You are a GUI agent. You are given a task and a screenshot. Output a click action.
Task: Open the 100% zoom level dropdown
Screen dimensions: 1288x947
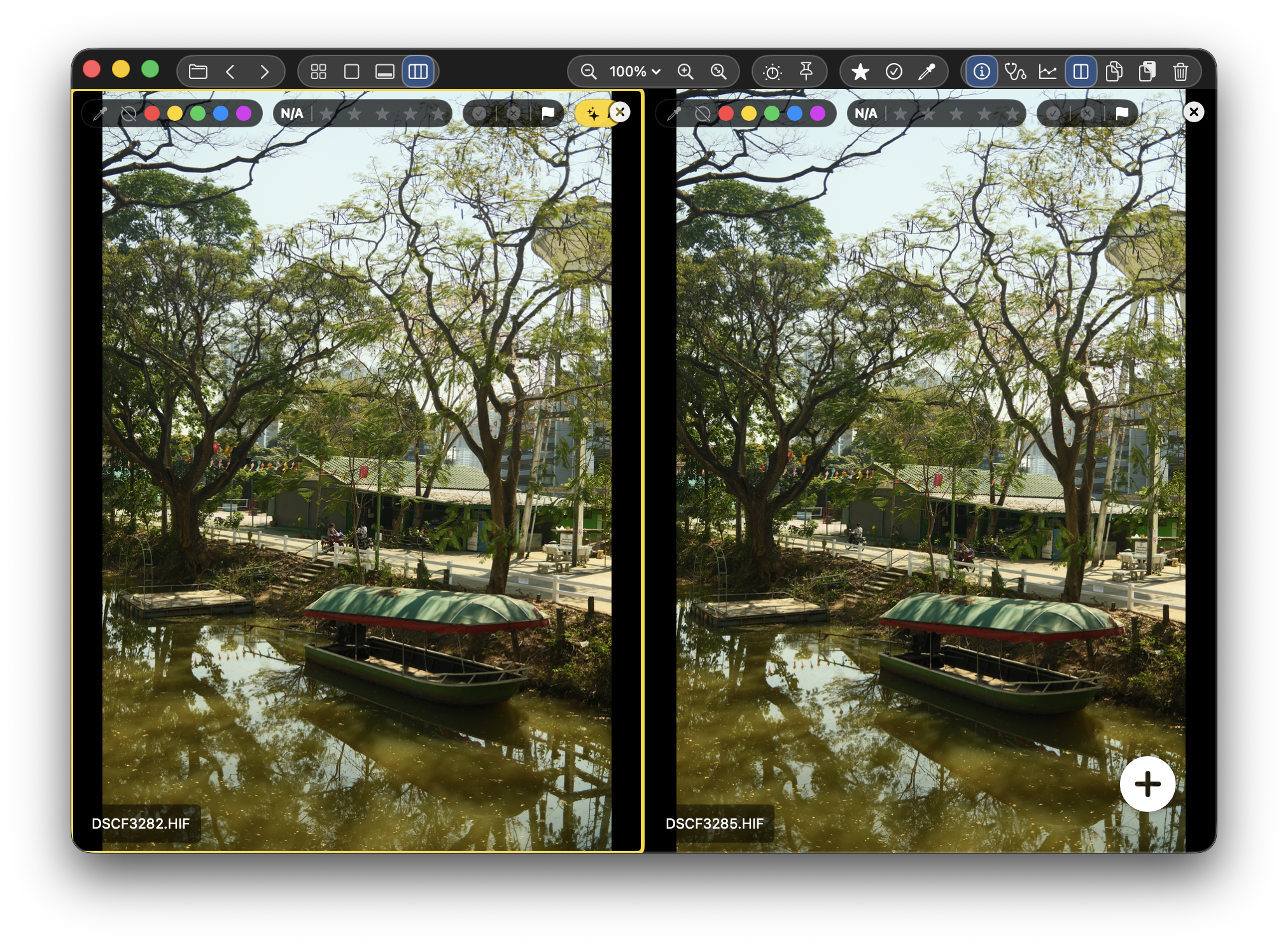(x=632, y=71)
